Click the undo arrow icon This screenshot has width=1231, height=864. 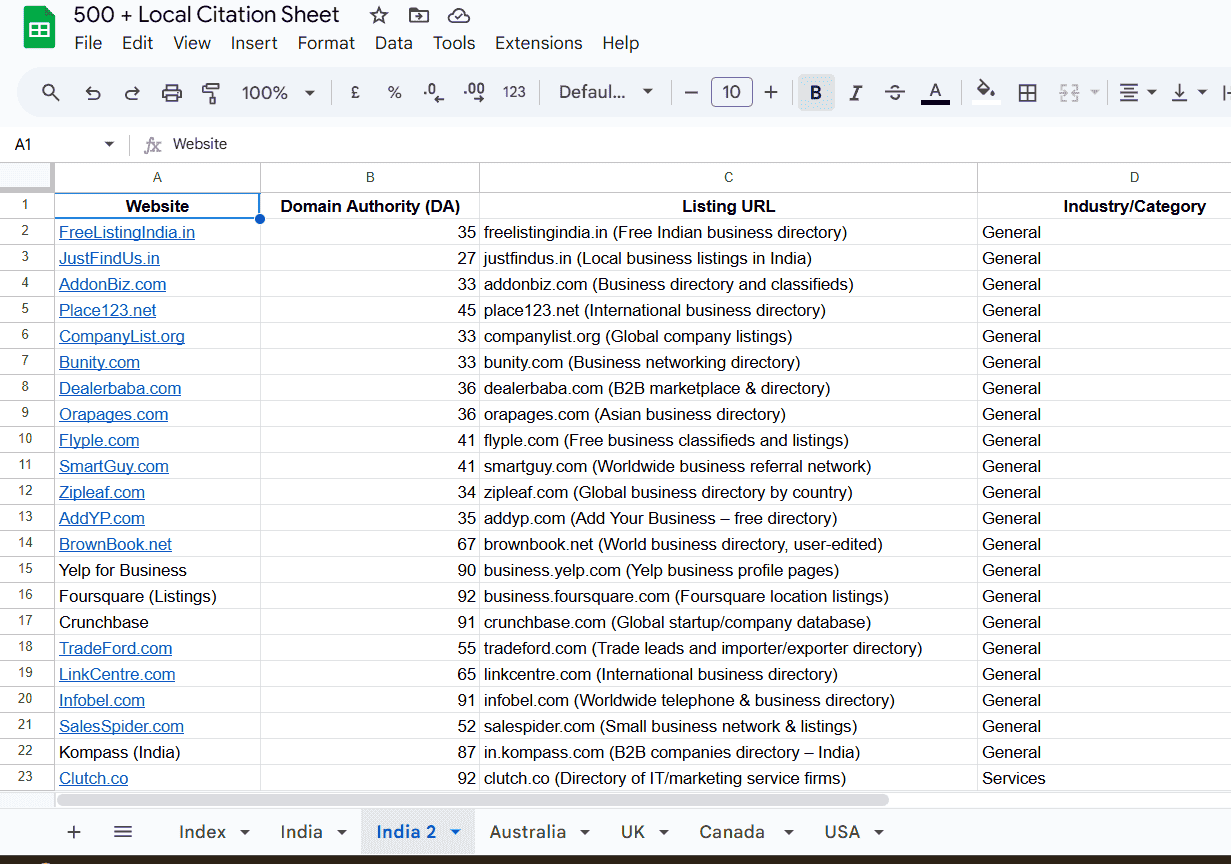point(93,93)
